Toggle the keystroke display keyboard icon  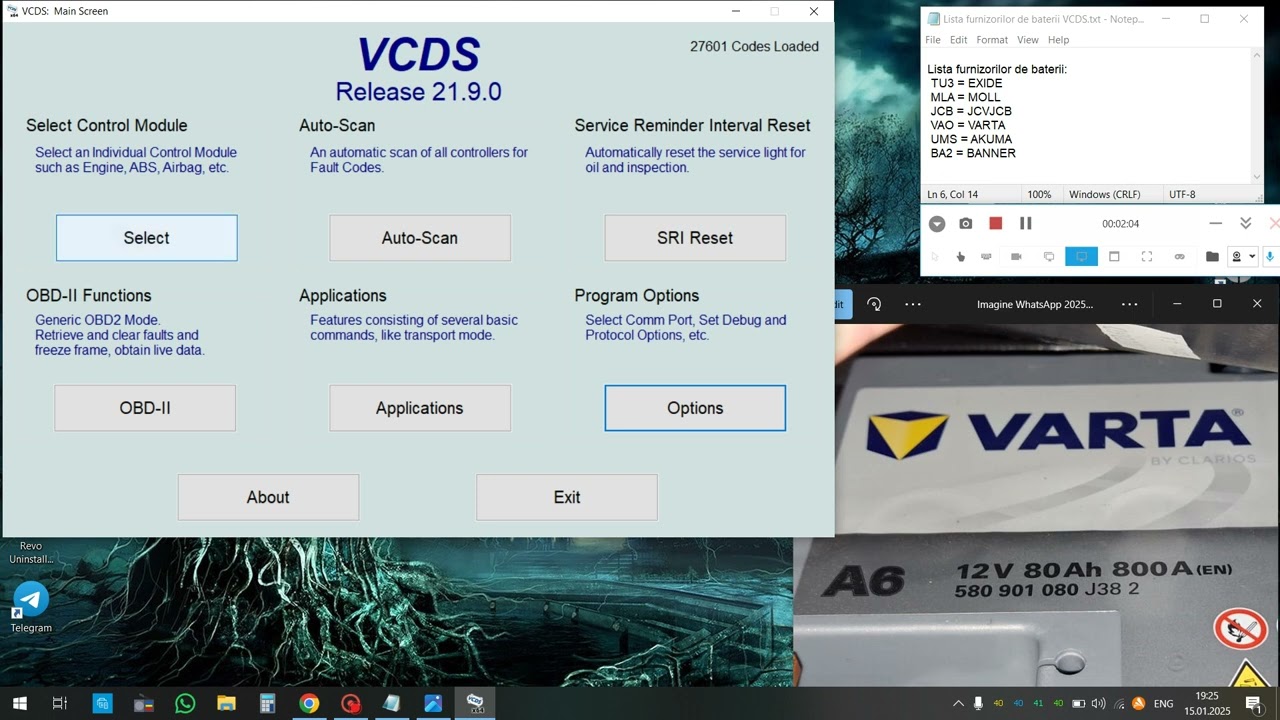click(x=986, y=257)
